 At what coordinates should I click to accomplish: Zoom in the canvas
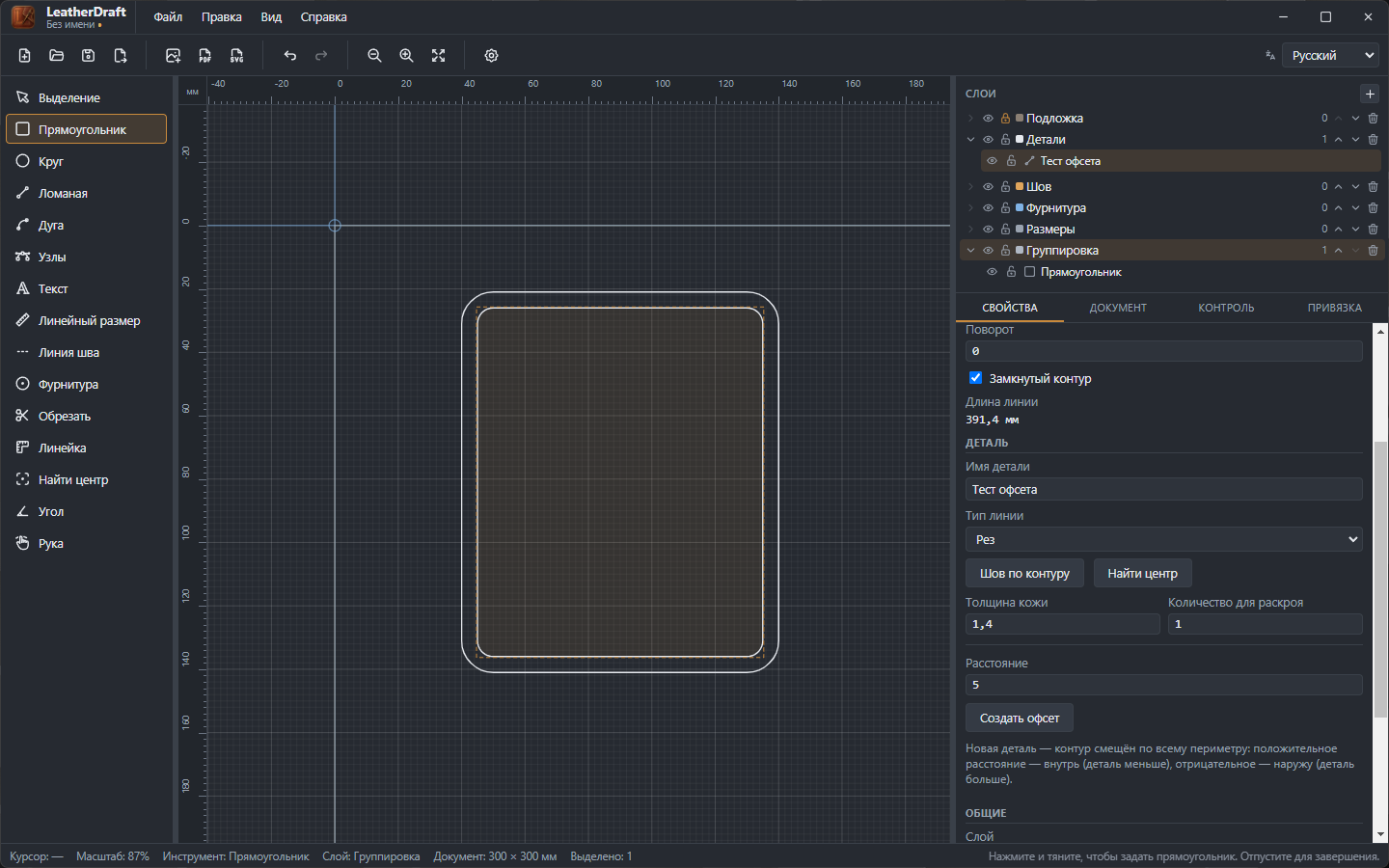tap(407, 56)
